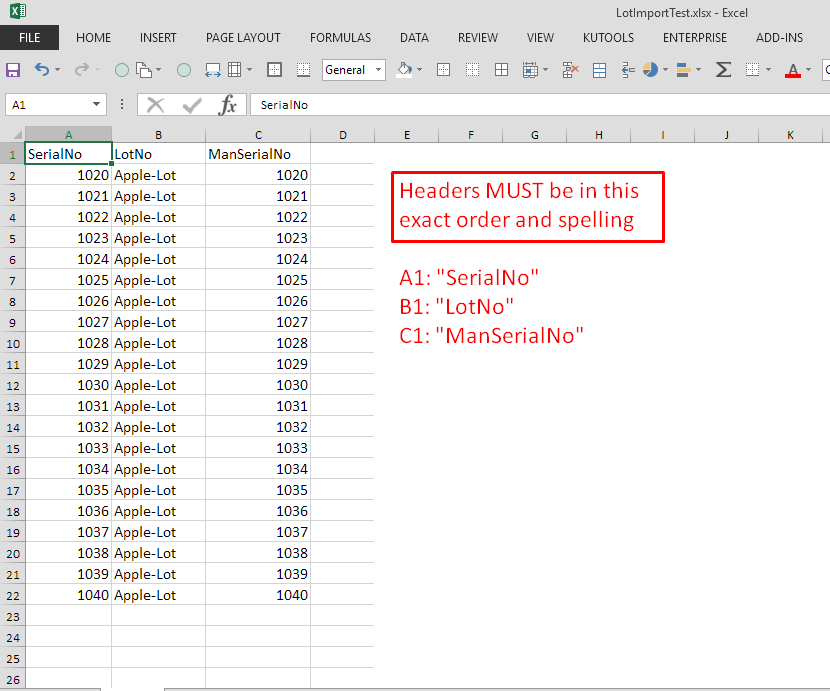Expand the Name Box dropdown arrow
This screenshot has height=691, width=830.
pos(97,104)
